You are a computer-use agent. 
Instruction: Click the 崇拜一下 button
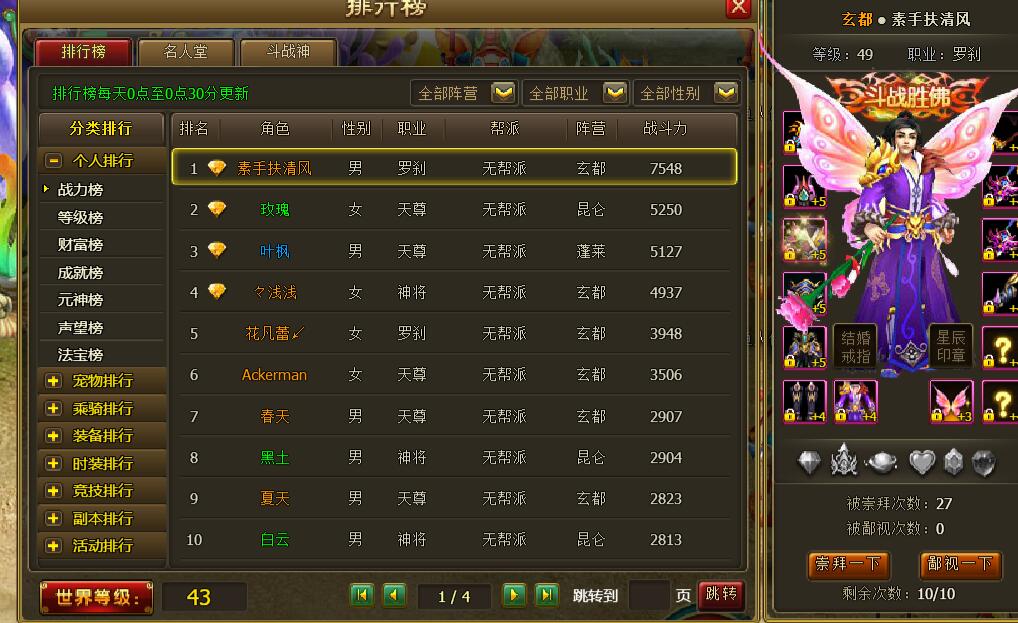click(x=849, y=565)
